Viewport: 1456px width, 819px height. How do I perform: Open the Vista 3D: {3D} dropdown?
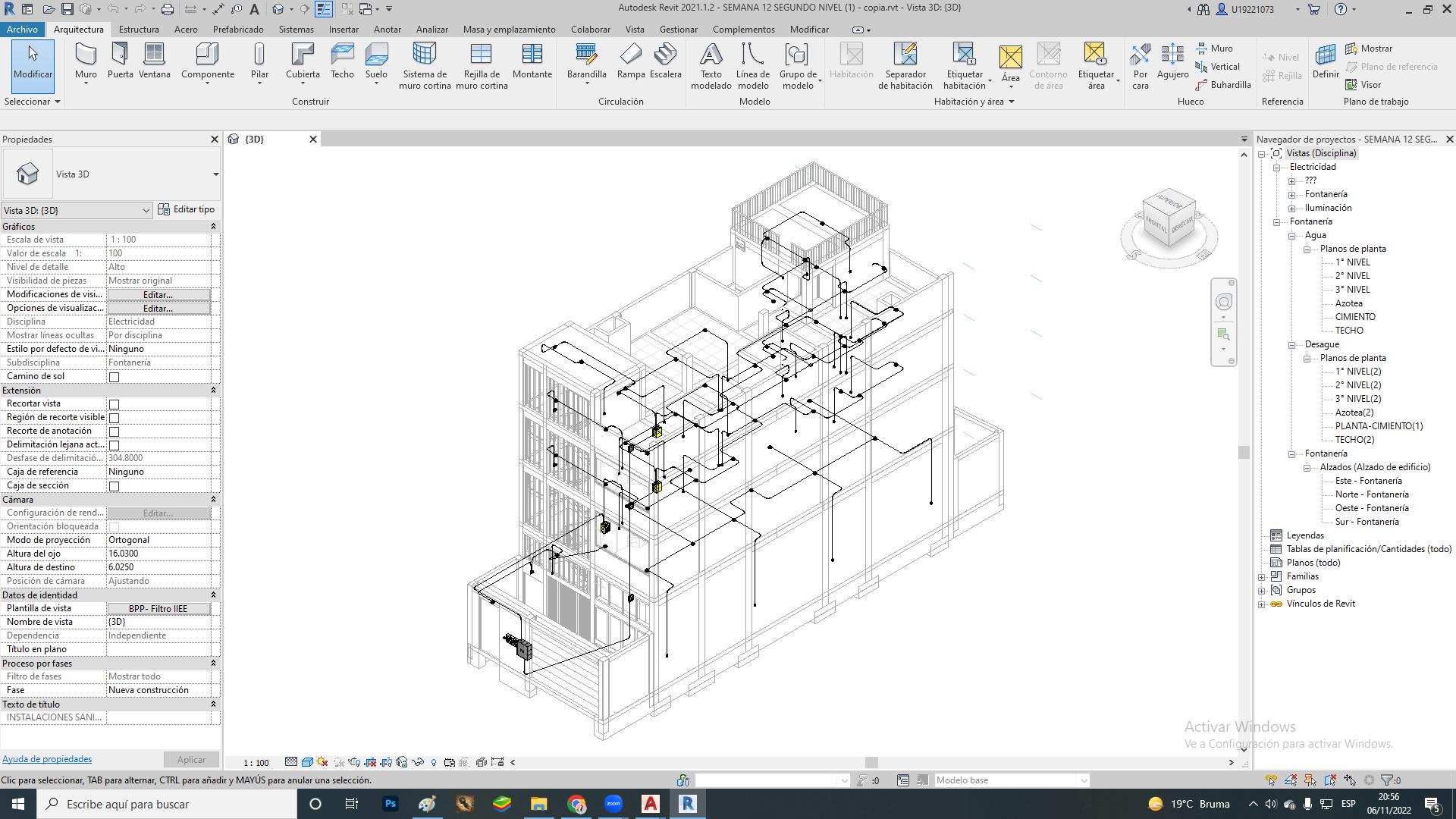(x=146, y=211)
